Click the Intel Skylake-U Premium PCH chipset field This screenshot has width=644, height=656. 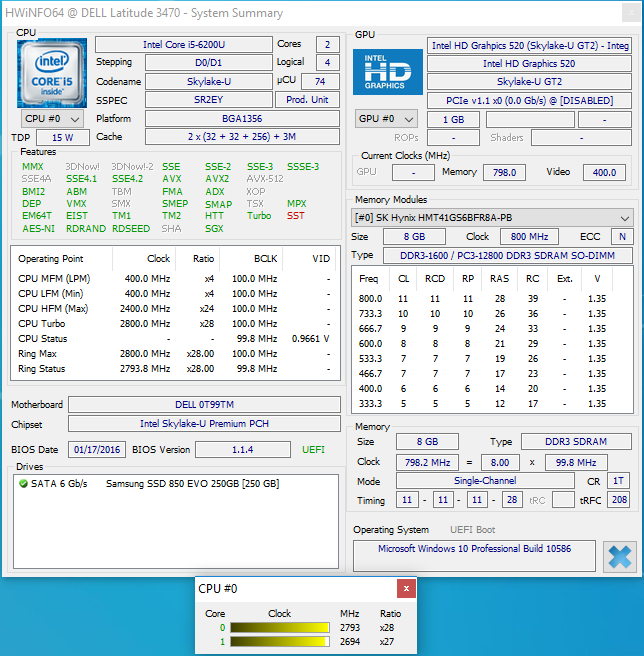(204, 424)
